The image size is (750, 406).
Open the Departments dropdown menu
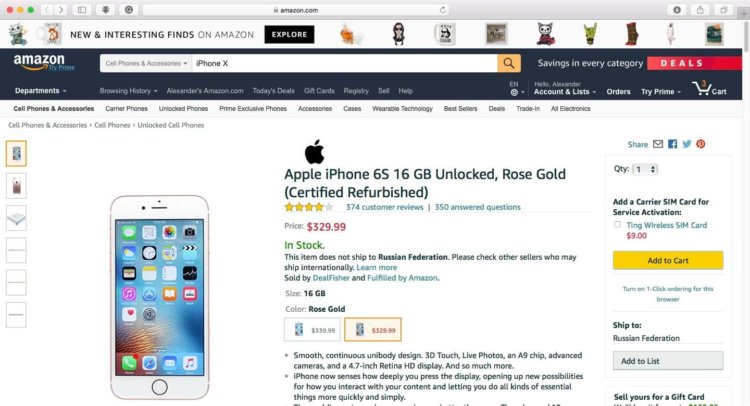coord(40,91)
